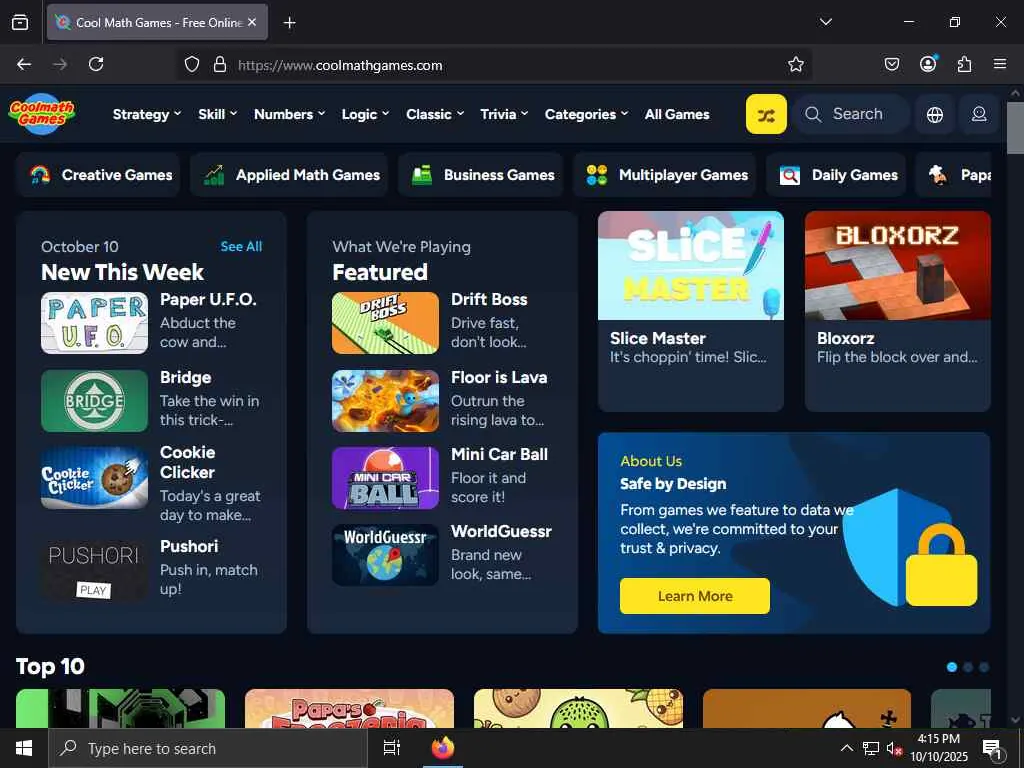Expand the Numbers menu

pyautogui.click(x=289, y=114)
